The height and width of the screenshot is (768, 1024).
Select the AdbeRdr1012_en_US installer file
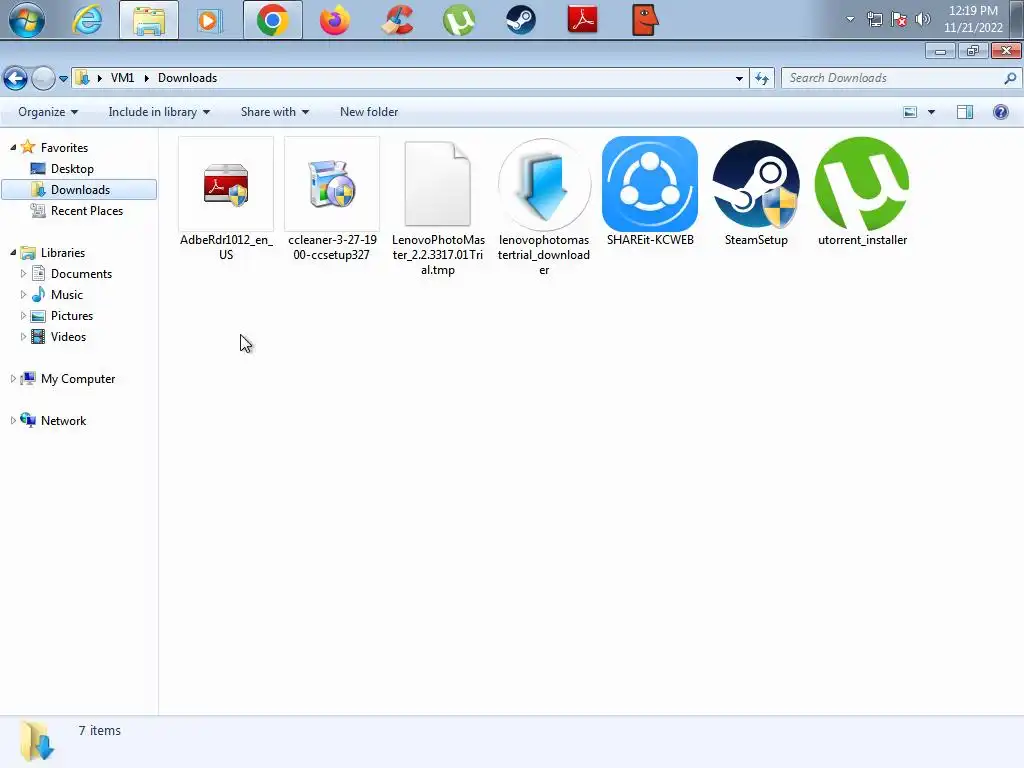(x=226, y=199)
